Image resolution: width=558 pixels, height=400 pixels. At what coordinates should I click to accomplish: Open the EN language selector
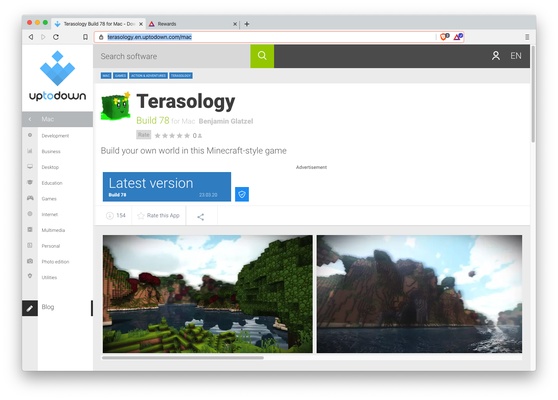point(516,56)
